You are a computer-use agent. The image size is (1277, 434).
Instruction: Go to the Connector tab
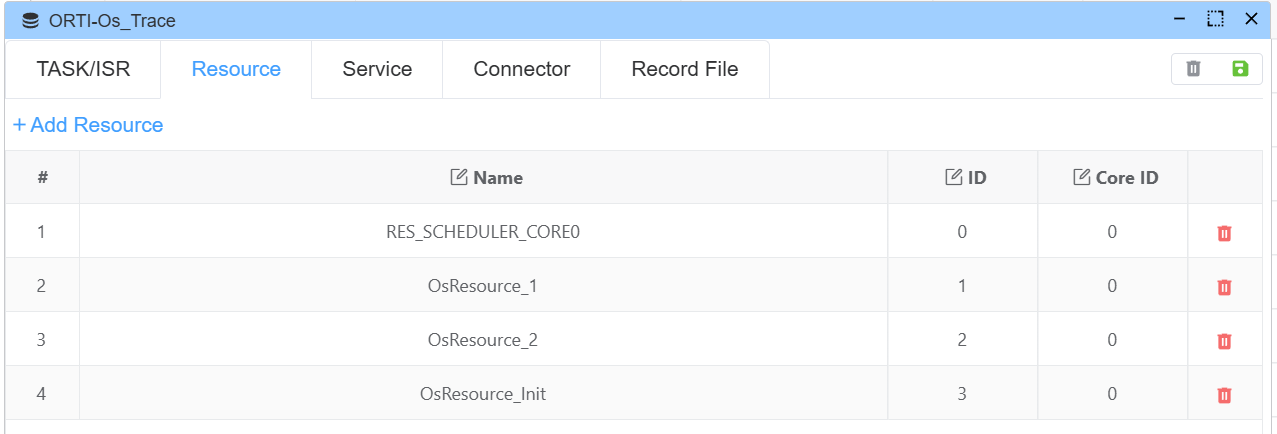tap(521, 69)
